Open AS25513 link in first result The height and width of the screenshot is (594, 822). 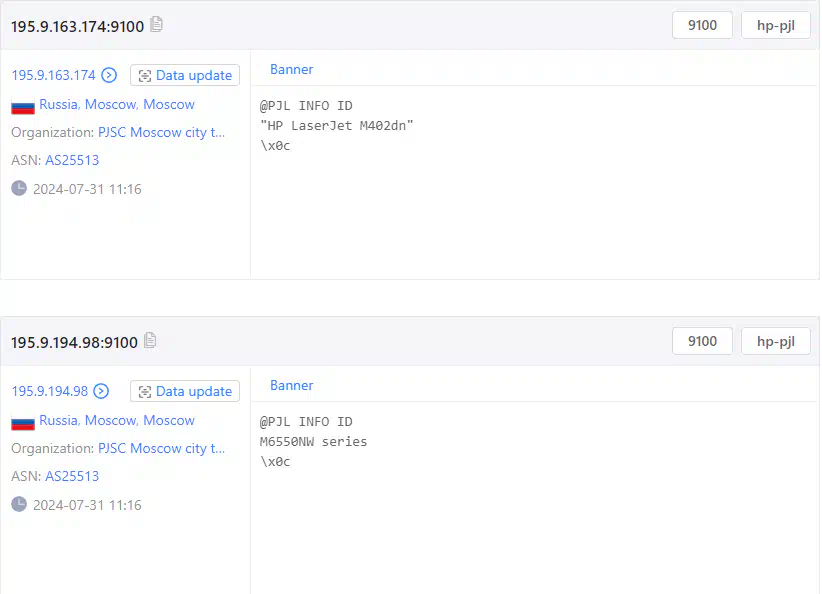pyautogui.click(x=72, y=160)
